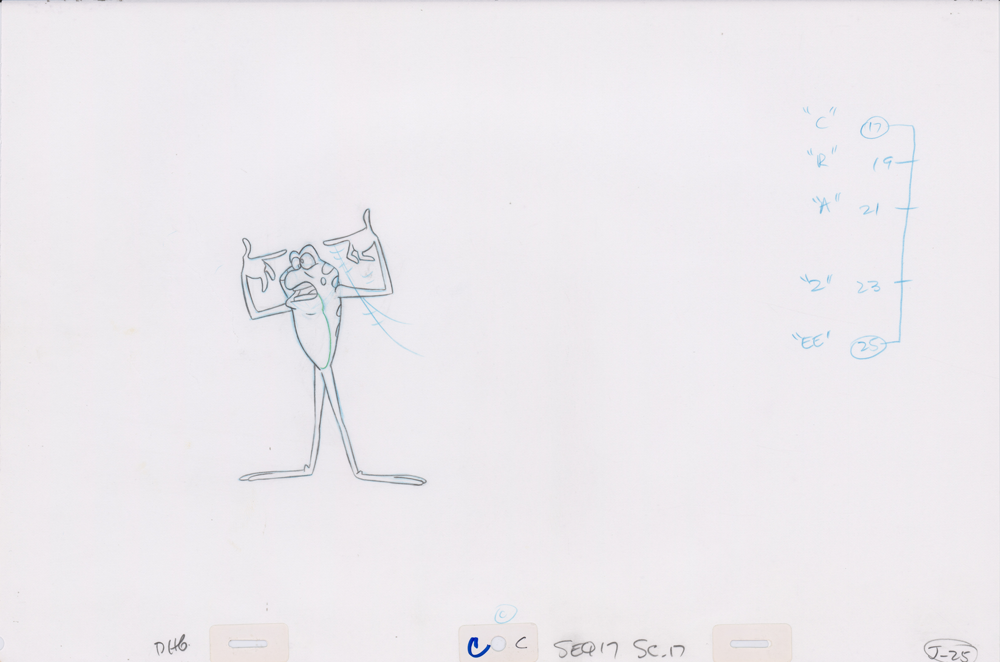Viewport: 1000px width, 662px height.
Task: Click the circled J-25 drawing number
Action: 949,650
